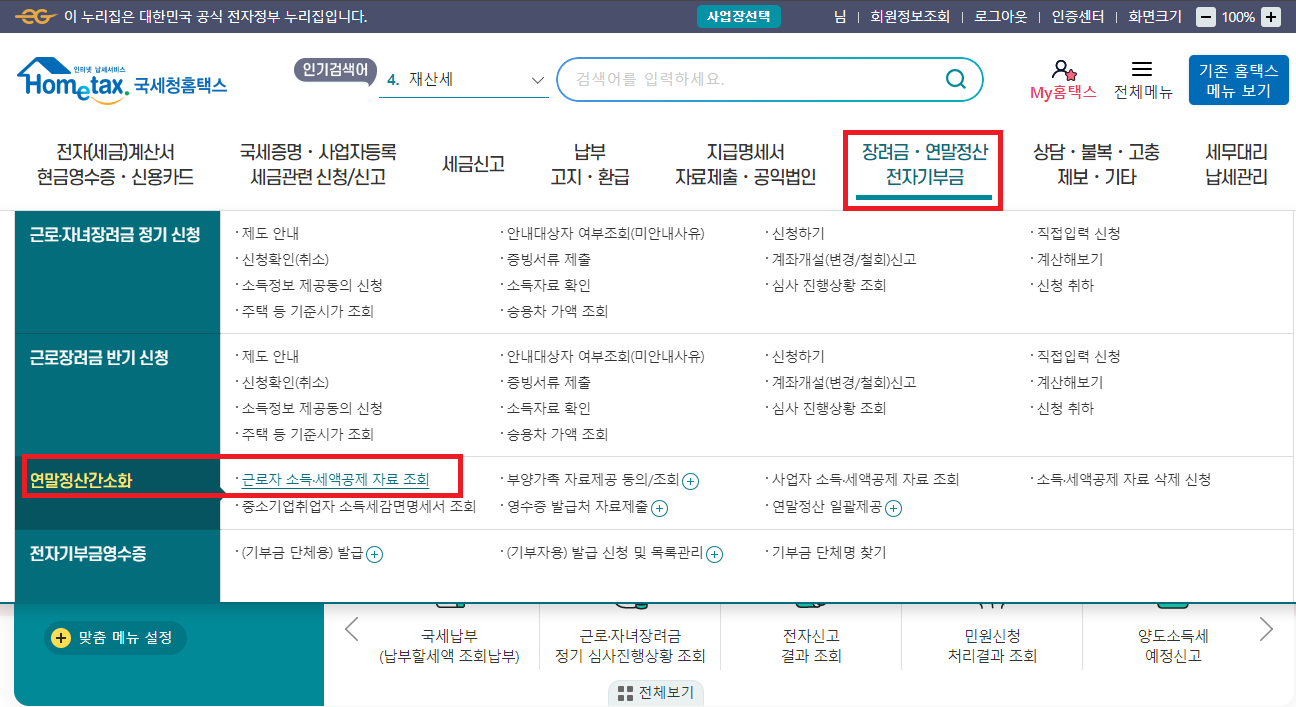Select 전자기부금영수증 category
Viewport: 1296px width, 707px height.
88,554
